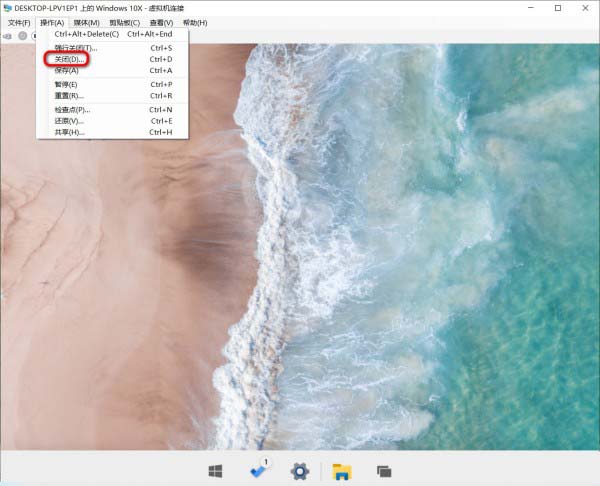
Task: Open the checkmark To Do app with badge
Action: pos(259,469)
